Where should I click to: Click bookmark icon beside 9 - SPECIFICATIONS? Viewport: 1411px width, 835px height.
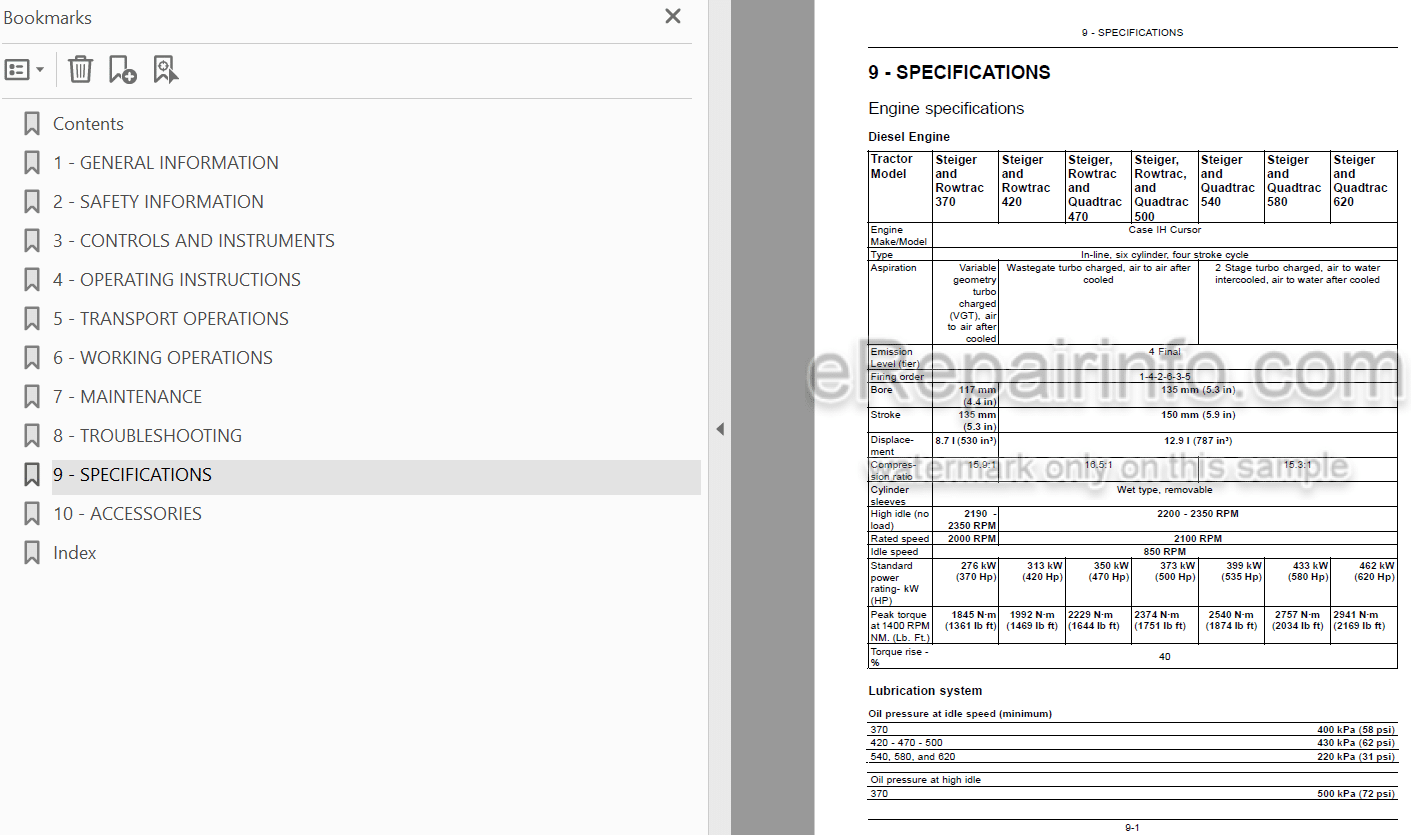click(32, 475)
